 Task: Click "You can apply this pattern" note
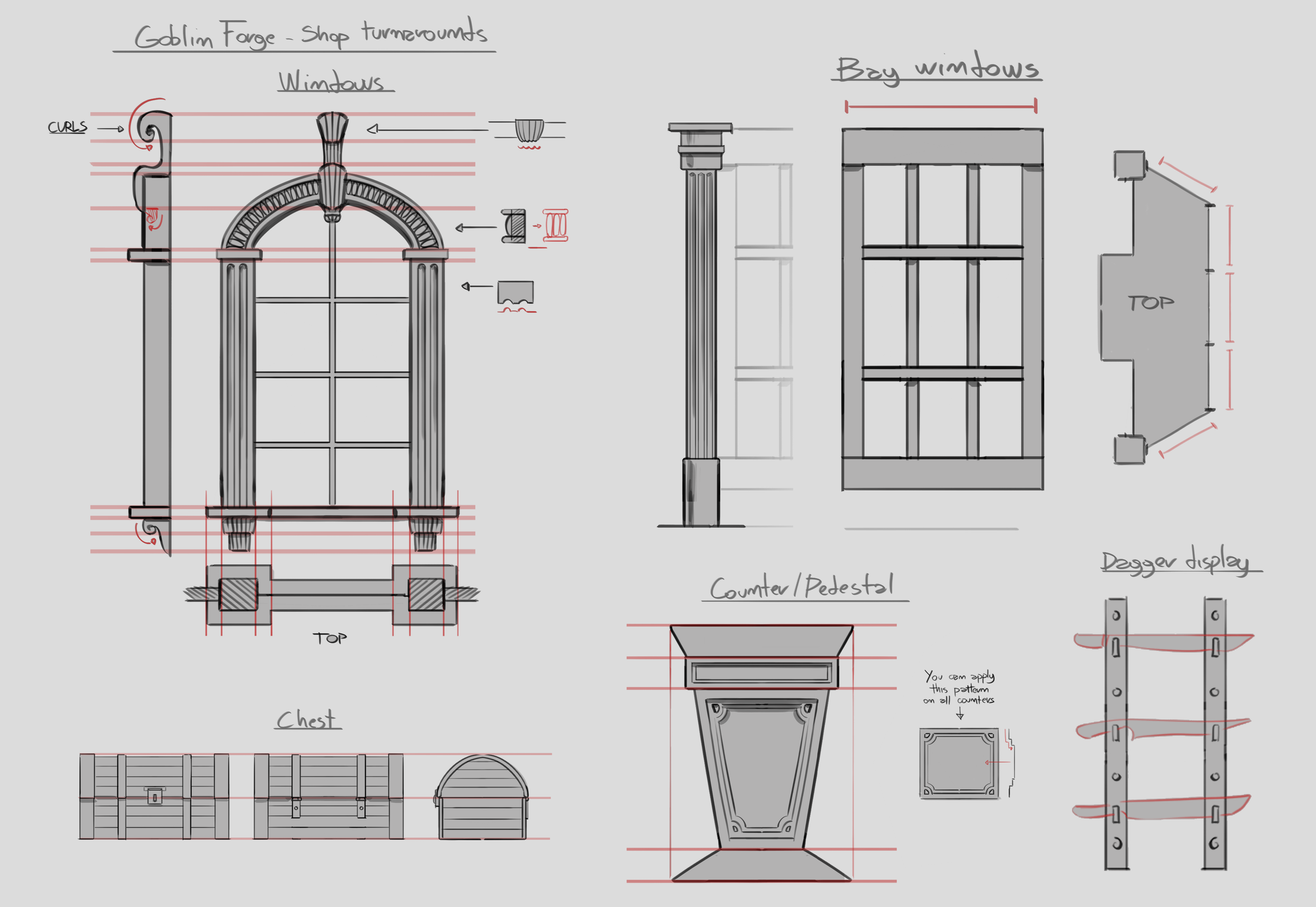click(959, 687)
